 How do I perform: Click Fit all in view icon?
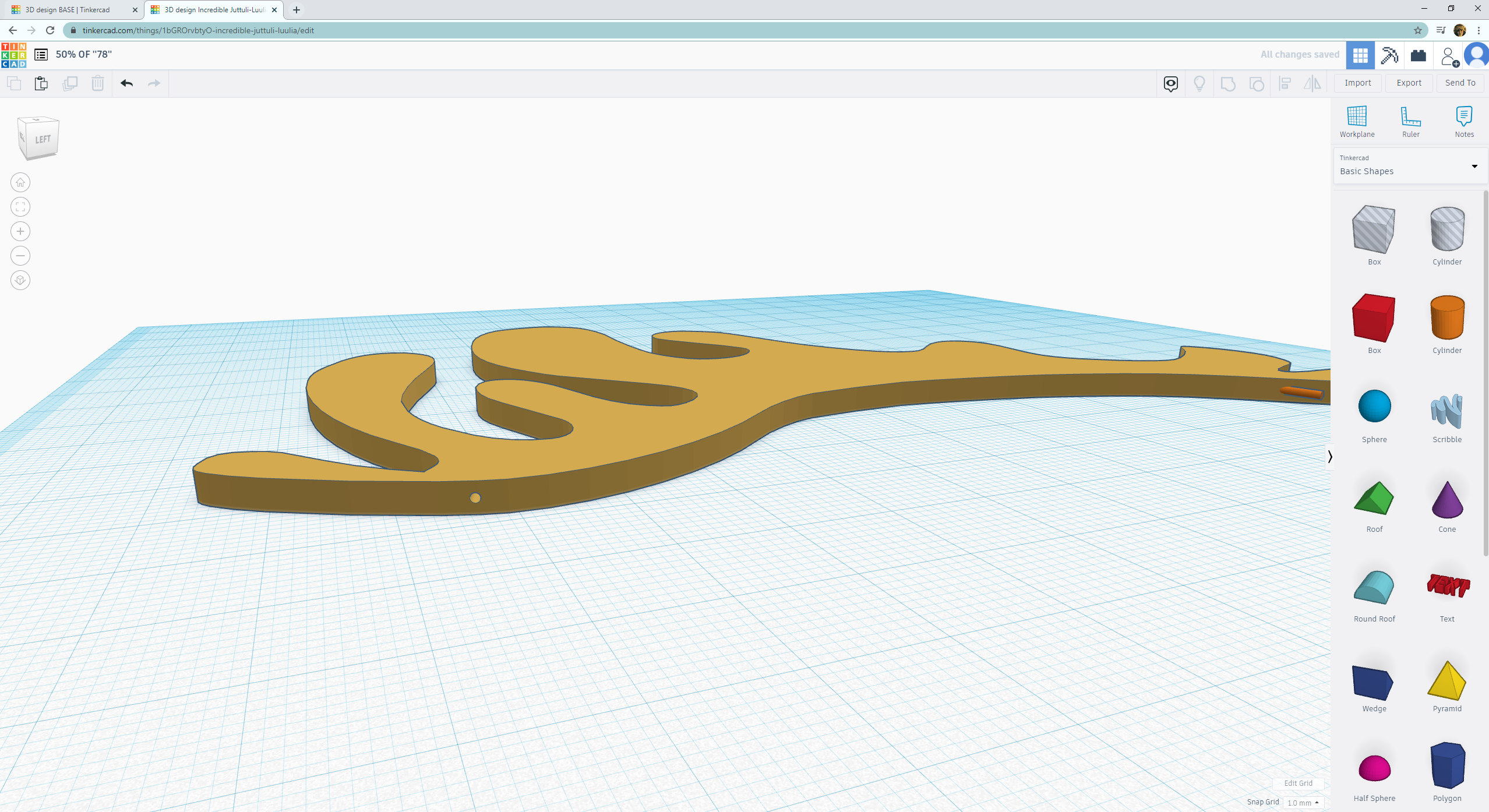[20, 207]
